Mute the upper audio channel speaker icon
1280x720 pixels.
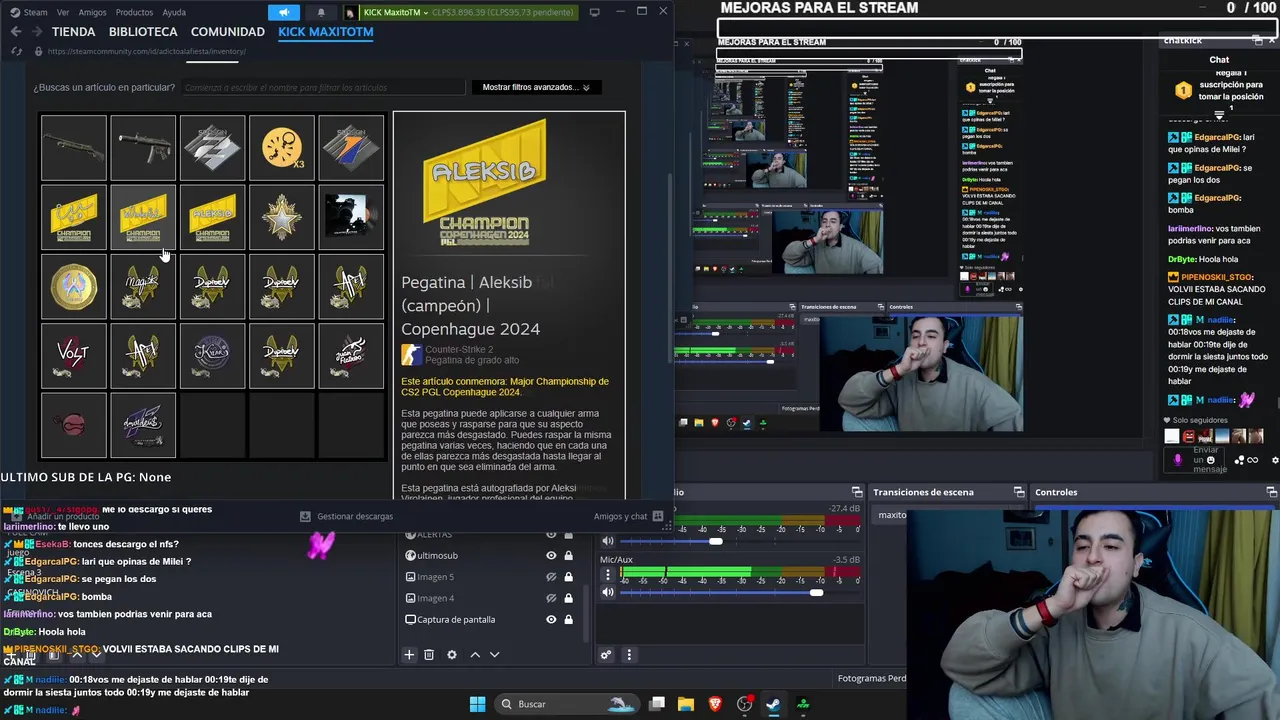click(x=607, y=541)
